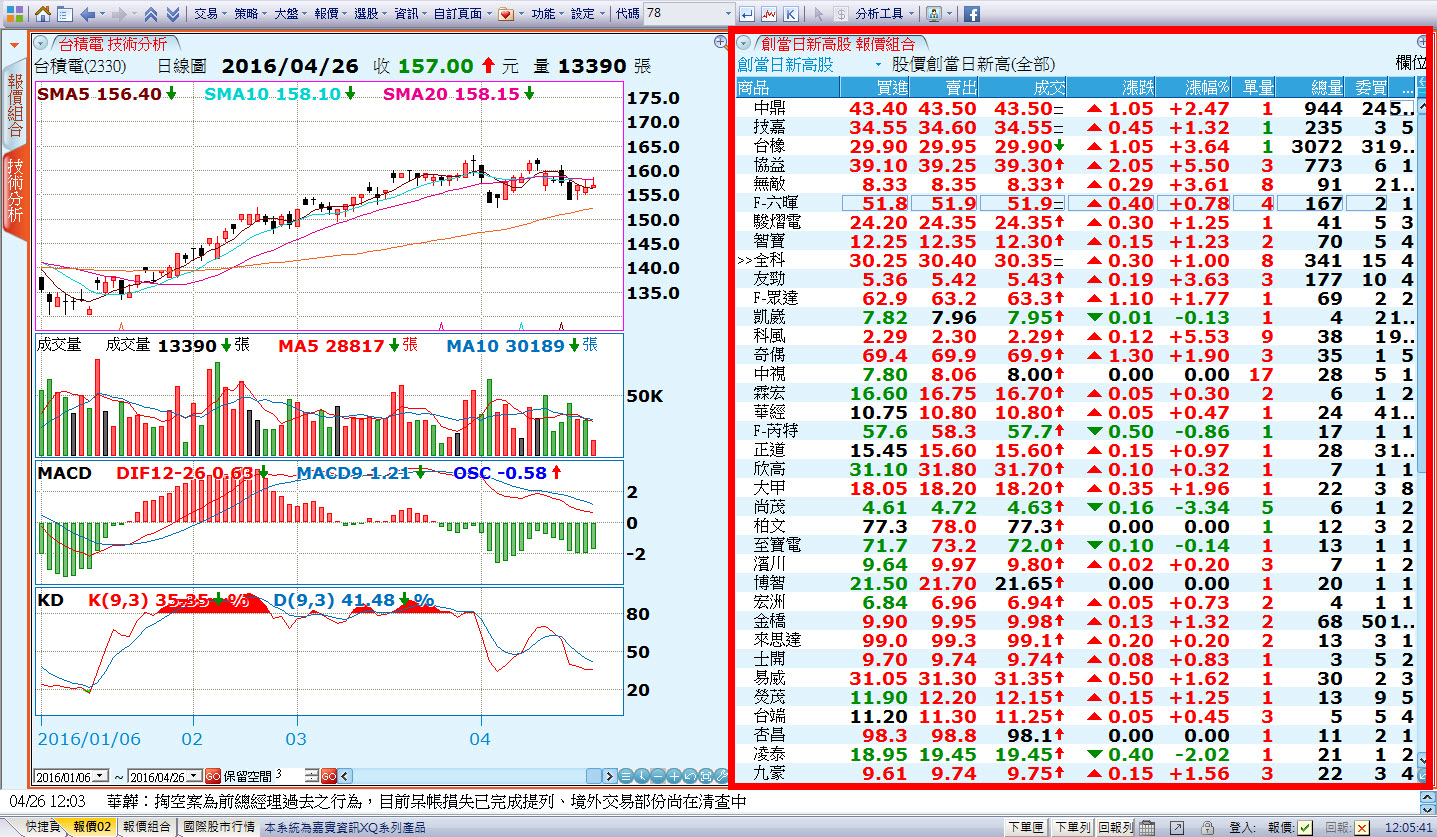Click the favorites heart folder icon

point(505,14)
